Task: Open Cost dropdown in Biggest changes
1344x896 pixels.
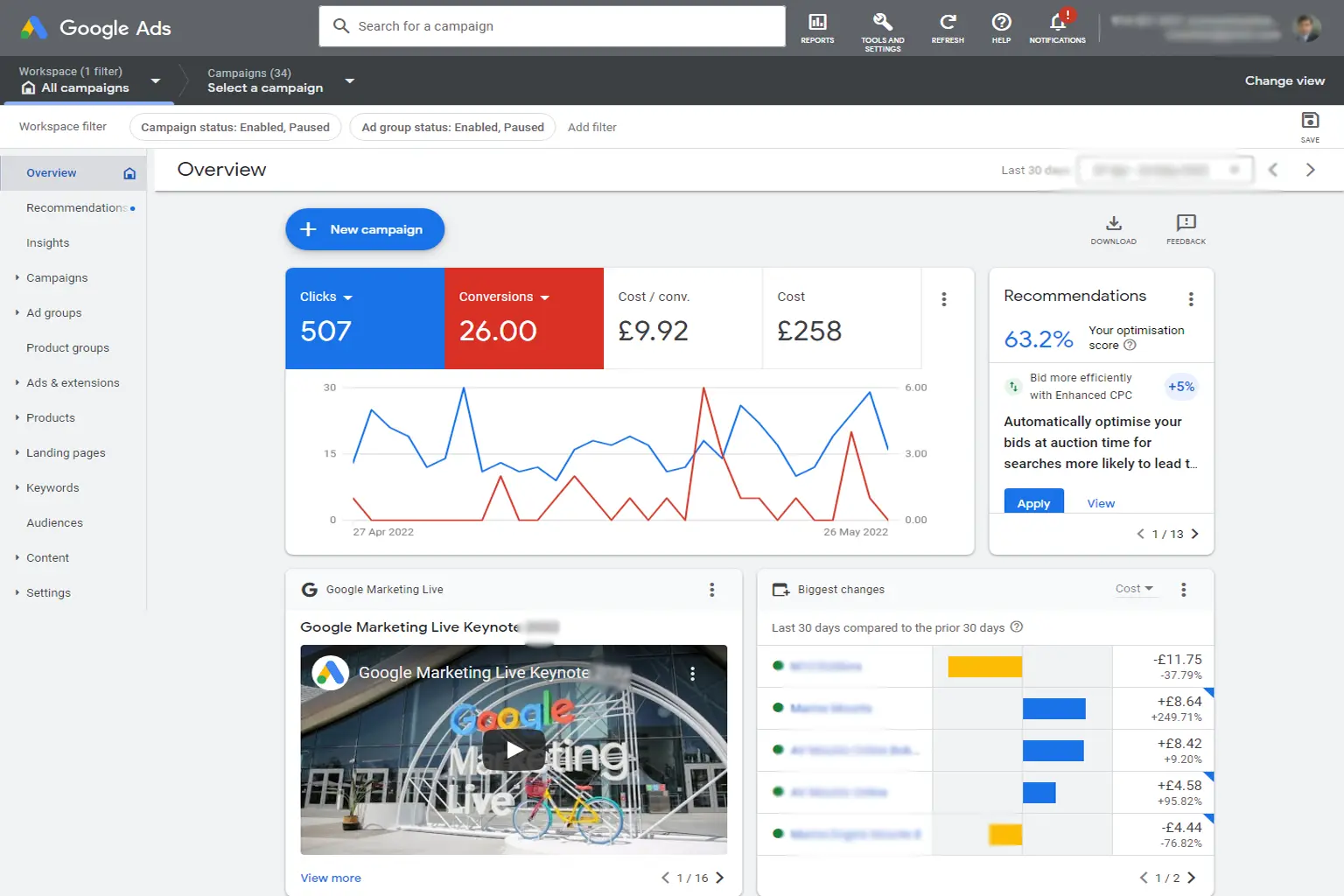Action: (1135, 589)
